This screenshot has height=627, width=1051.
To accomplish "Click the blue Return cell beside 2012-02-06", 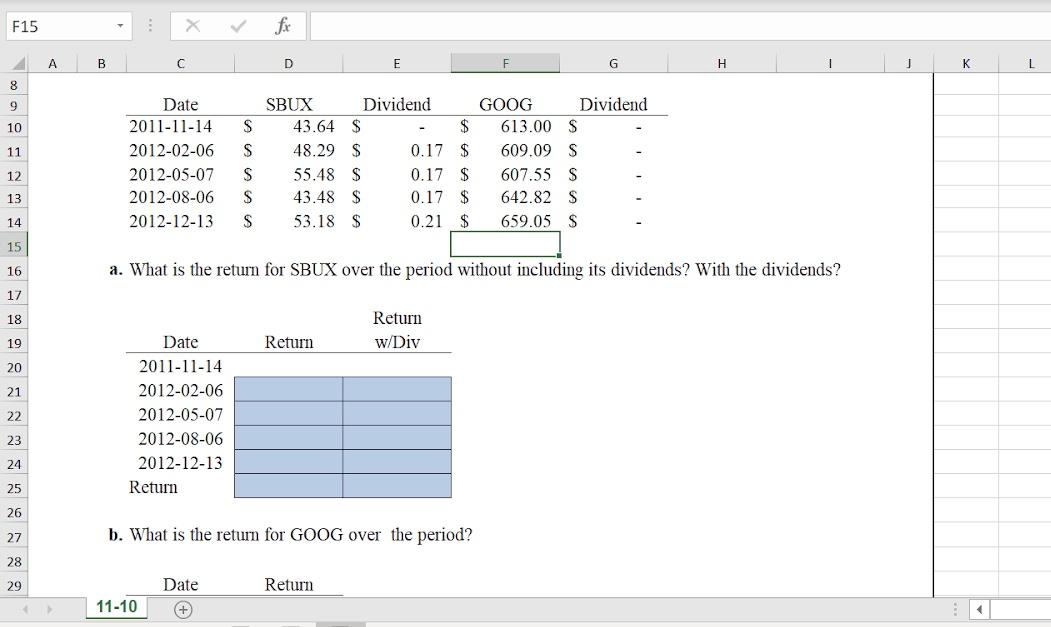I will [288, 390].
